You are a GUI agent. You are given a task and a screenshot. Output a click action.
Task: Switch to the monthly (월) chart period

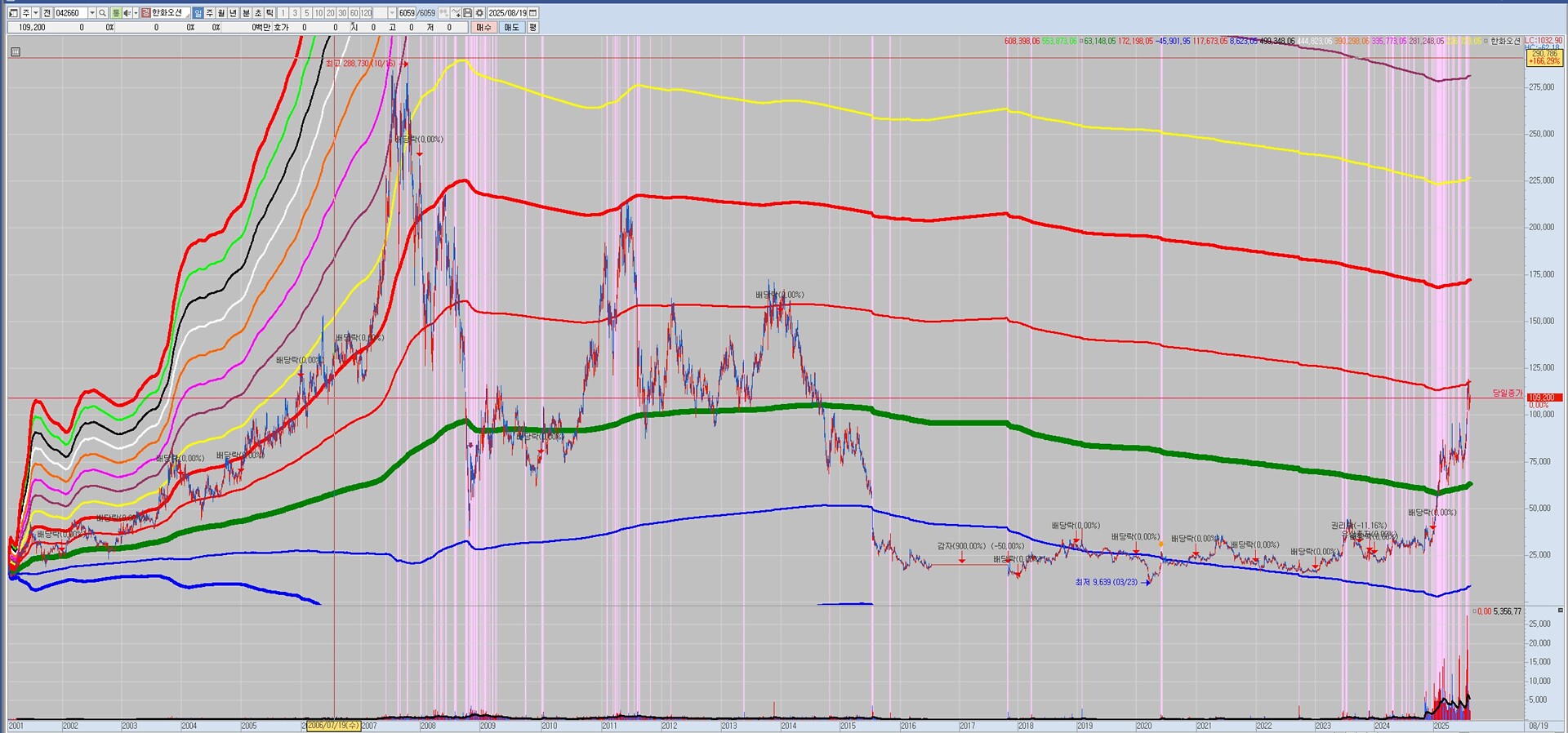[x=221, y=13]
